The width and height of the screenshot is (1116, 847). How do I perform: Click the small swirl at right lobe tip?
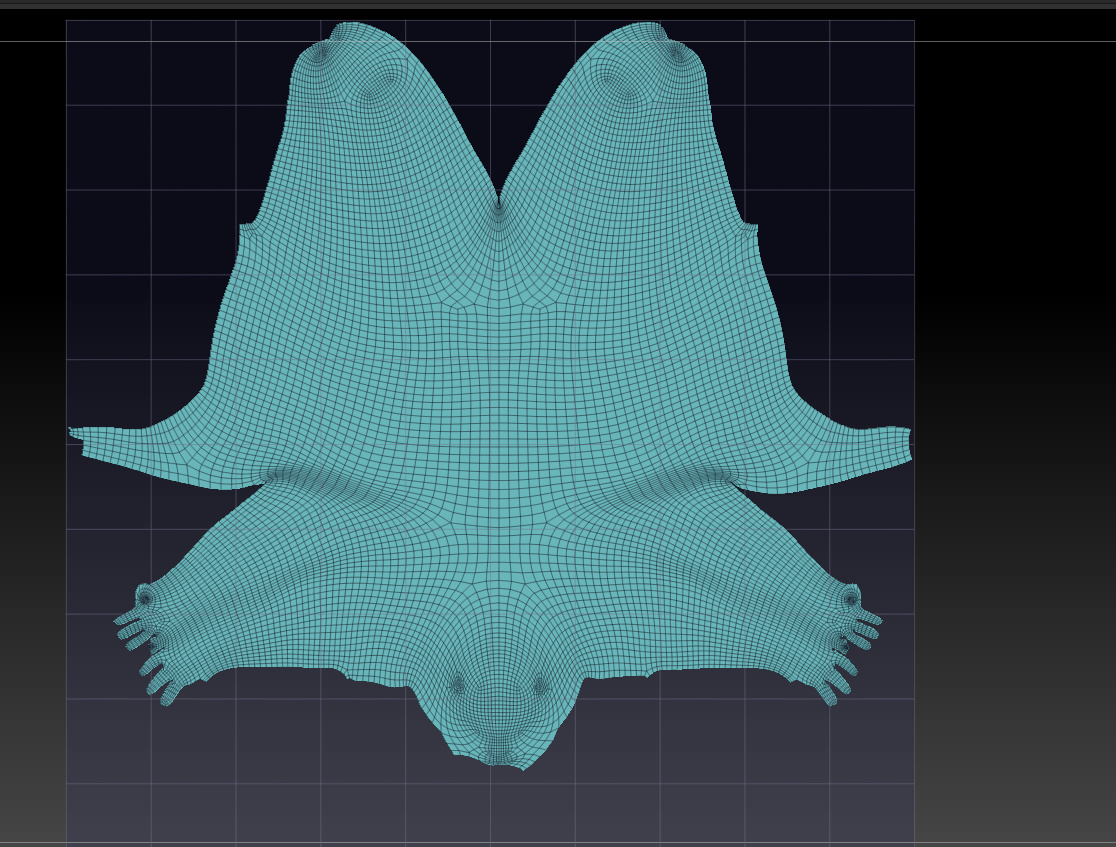[676, 52]
